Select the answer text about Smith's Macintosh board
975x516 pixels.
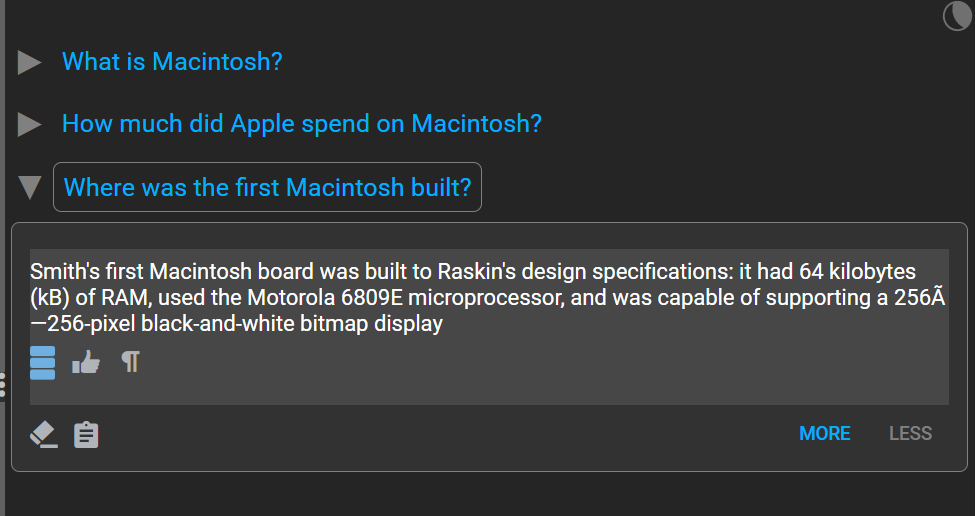click(x=488, y=297)
